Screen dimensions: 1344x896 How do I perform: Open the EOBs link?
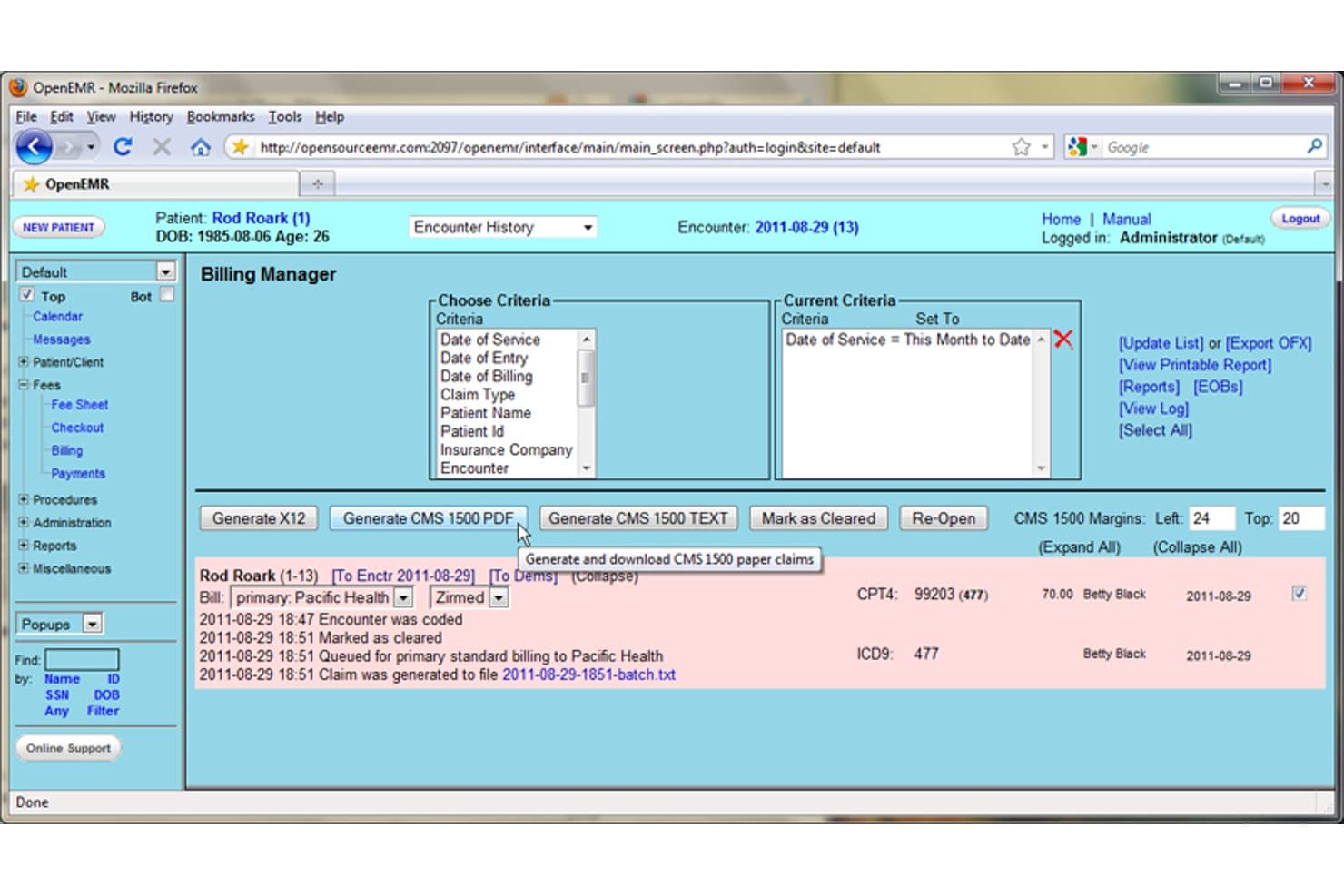coord(1218,387)
